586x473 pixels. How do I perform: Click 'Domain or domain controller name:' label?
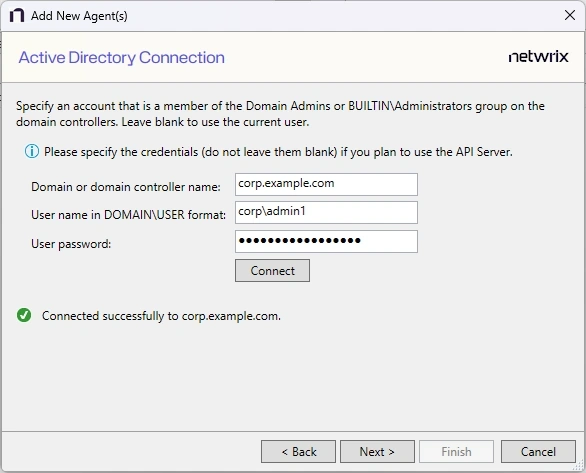tap(126, 187)
